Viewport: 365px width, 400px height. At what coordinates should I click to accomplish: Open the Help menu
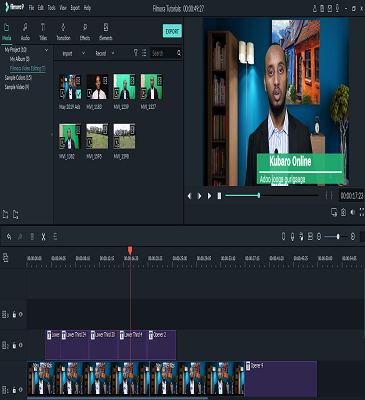click(x=87, y=8)
